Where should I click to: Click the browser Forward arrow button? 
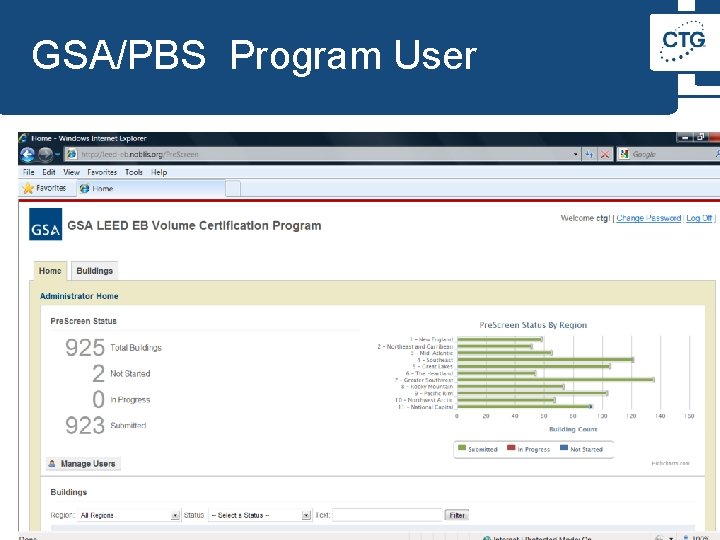tap(45, 155)
